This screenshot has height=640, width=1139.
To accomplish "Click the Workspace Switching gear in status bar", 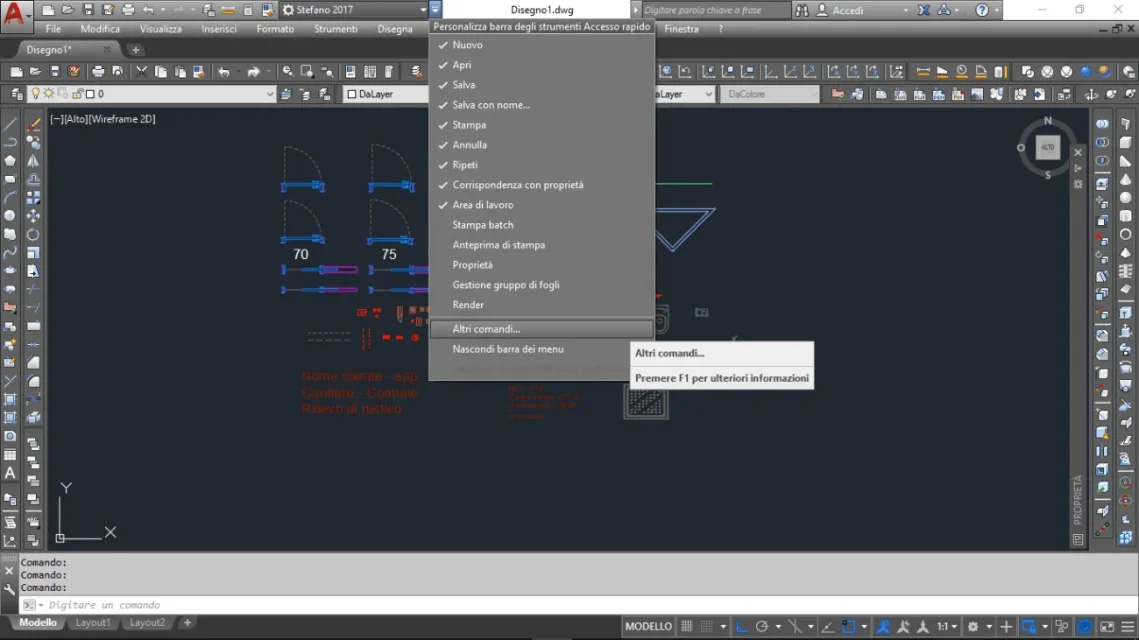I will click(973, 626).
